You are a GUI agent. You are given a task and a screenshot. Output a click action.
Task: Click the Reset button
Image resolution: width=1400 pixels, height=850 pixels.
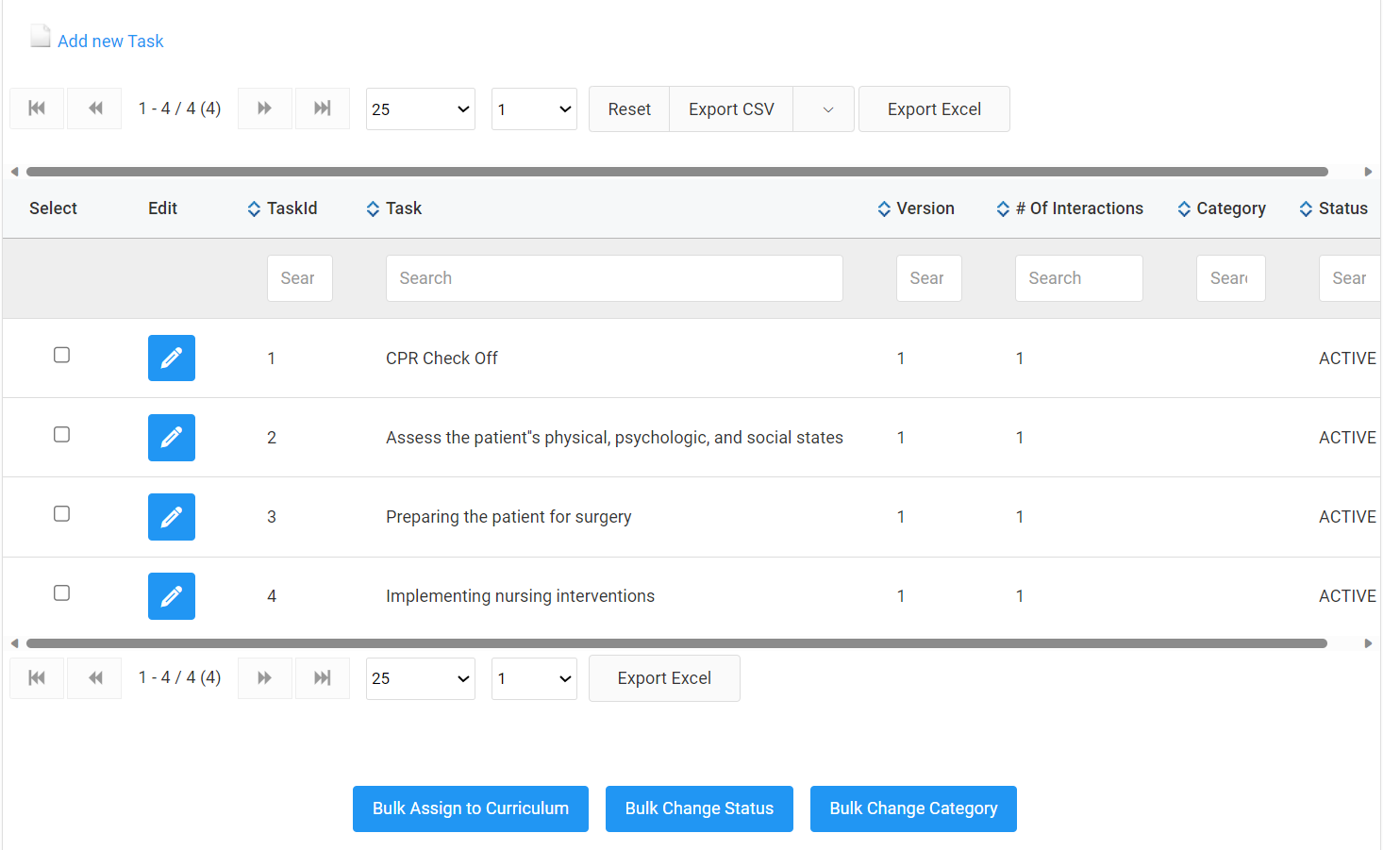629,109
